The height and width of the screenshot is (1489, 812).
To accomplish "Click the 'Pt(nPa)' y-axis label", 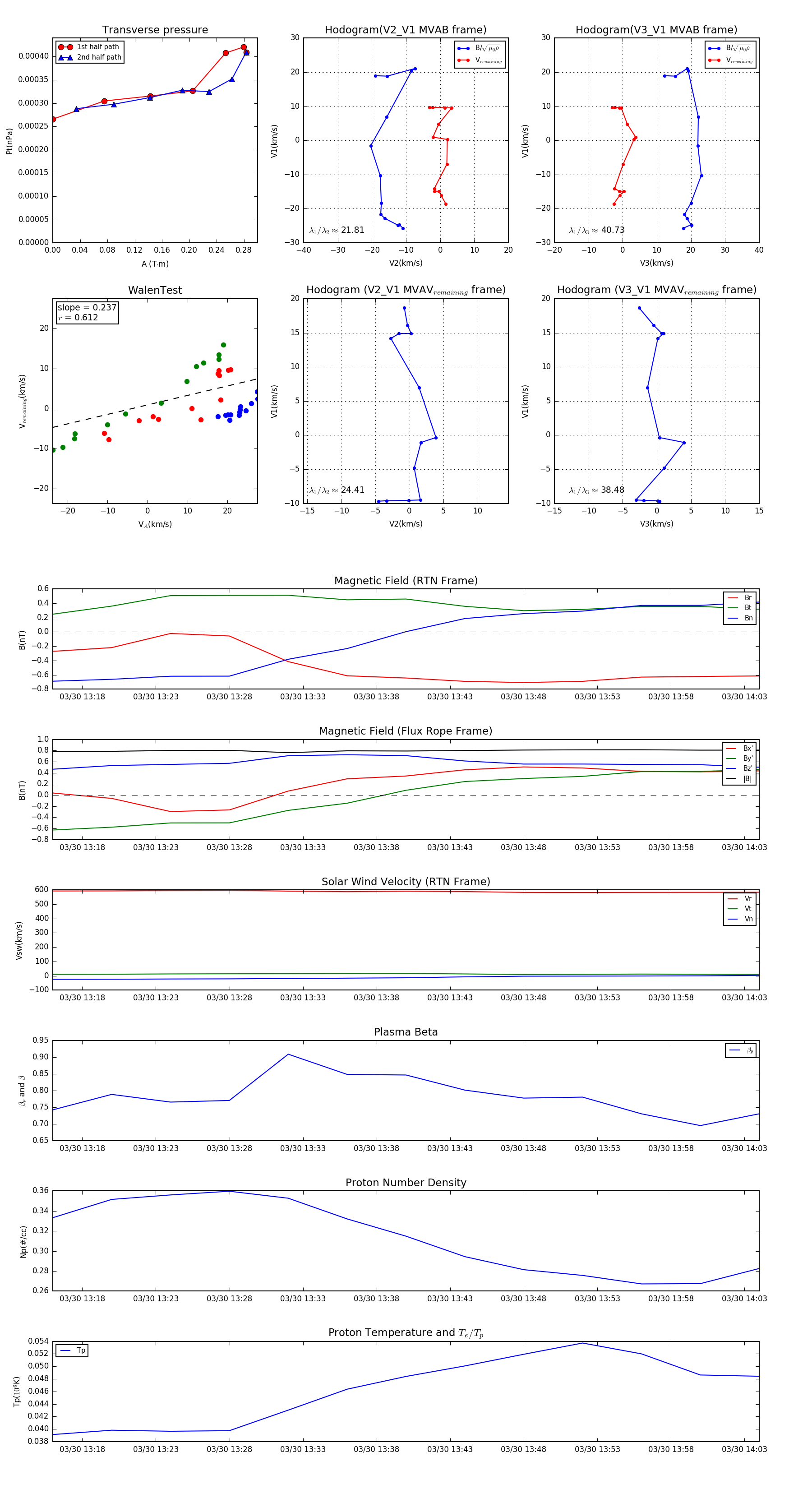I will [x=9, y=141].
